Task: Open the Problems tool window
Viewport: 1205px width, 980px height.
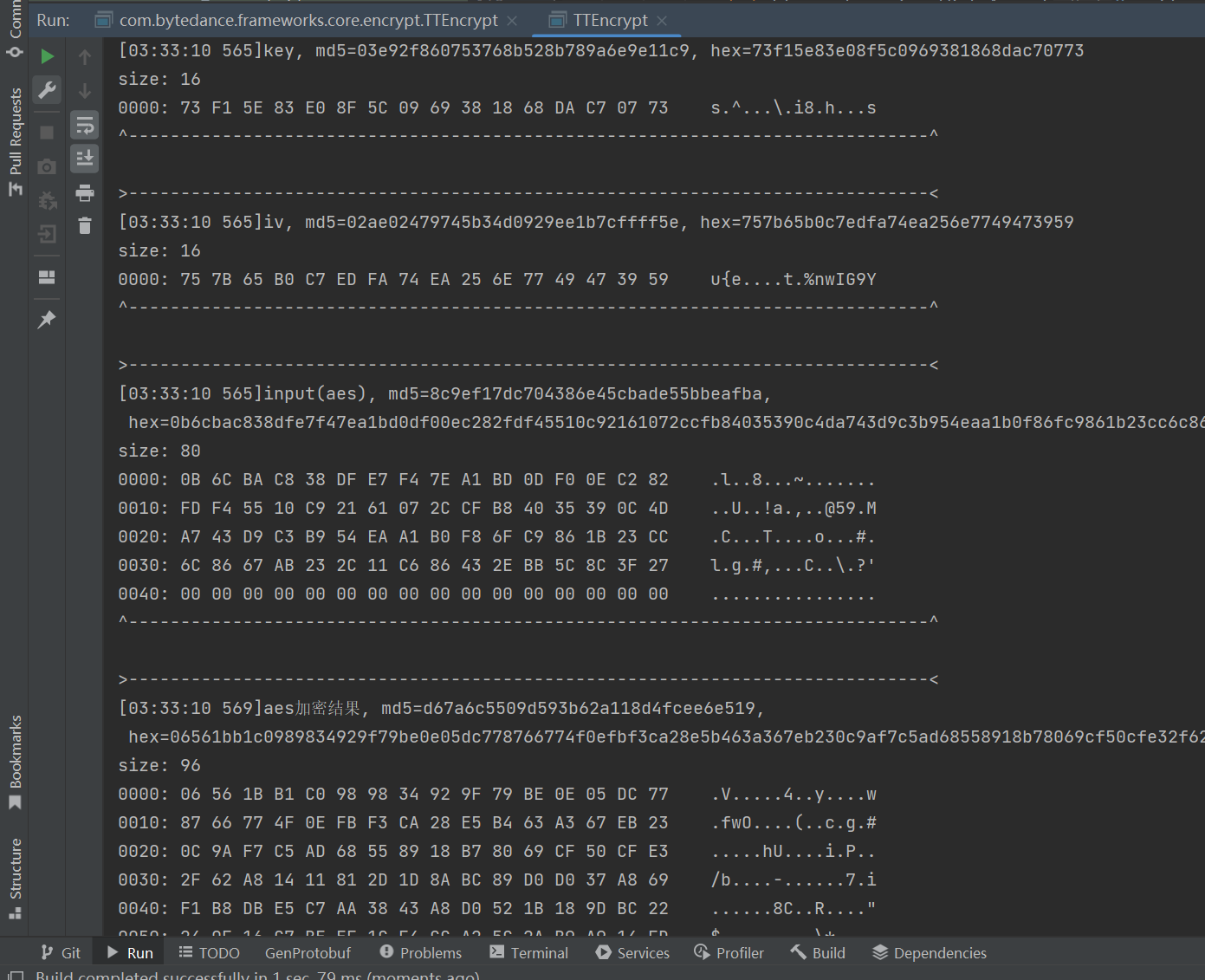Action: point(421,953)
